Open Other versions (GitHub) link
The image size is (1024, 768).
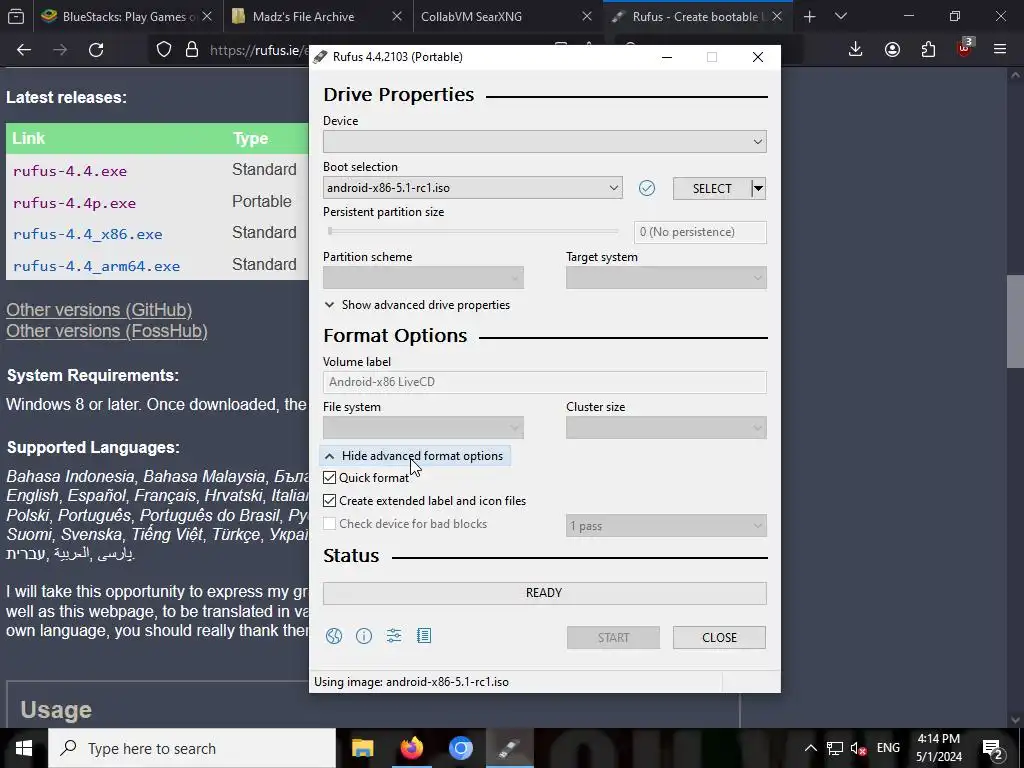pos(99,310)
